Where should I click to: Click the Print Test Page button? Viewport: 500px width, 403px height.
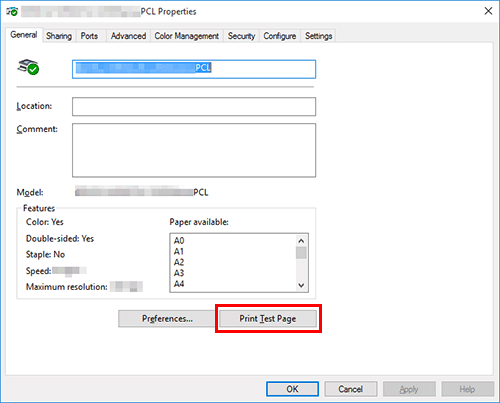point(268,319)
